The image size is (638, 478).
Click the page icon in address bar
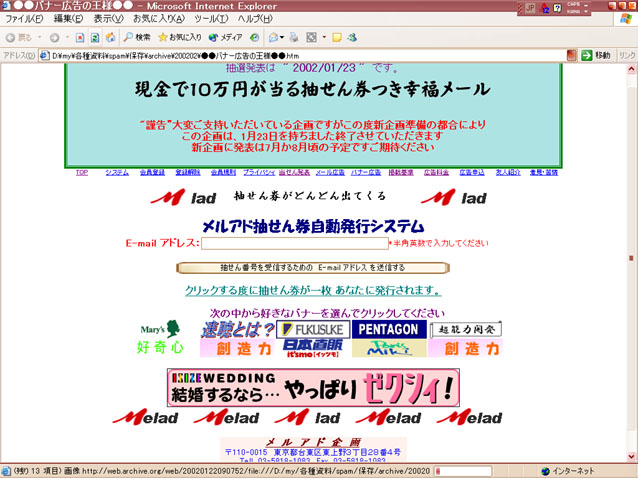point(45,56)
